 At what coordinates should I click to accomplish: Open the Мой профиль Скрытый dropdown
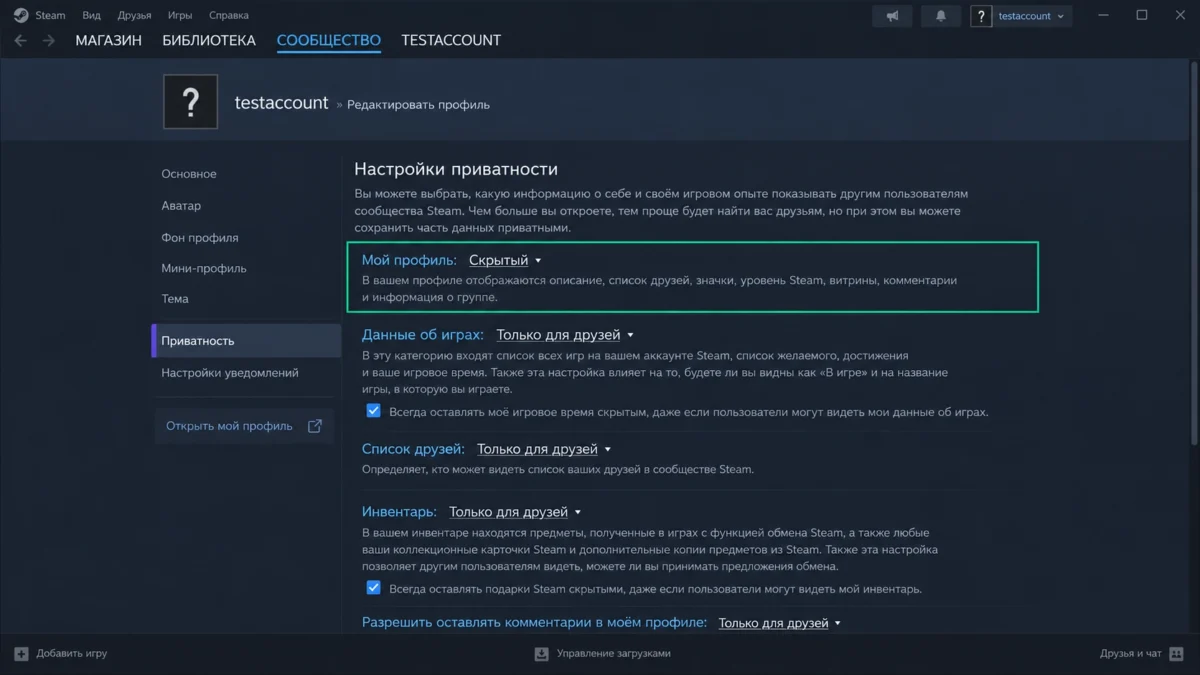pyautogui.click(x=505, y=260)
